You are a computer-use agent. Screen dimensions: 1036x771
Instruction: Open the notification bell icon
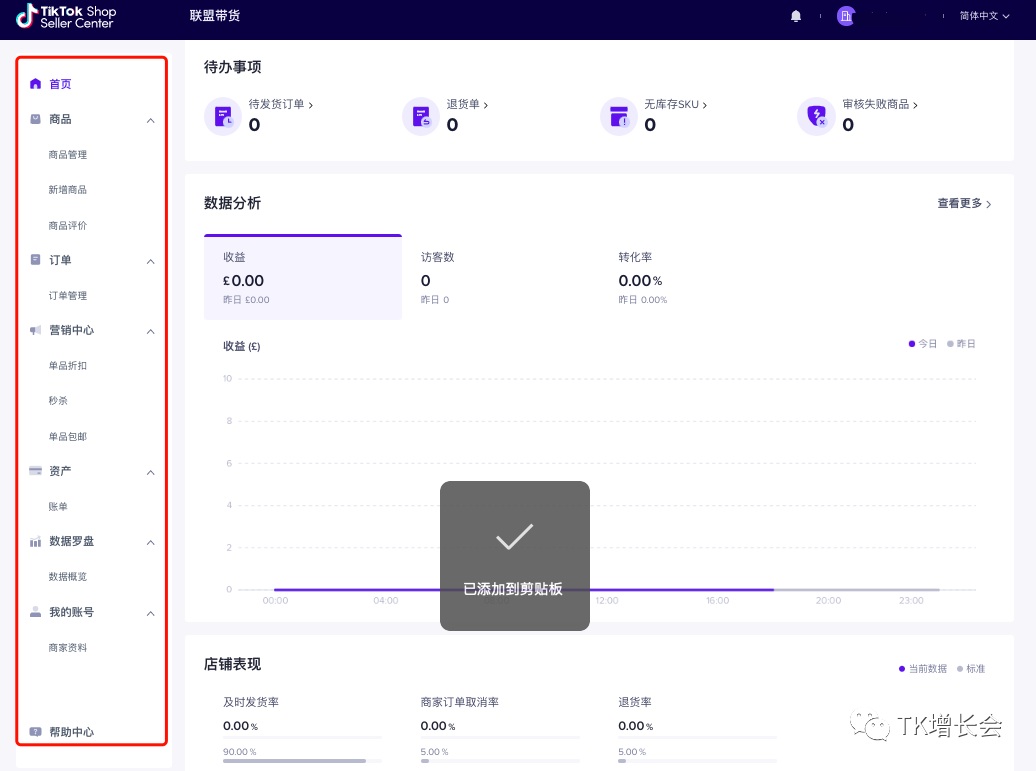click(795, 16)
